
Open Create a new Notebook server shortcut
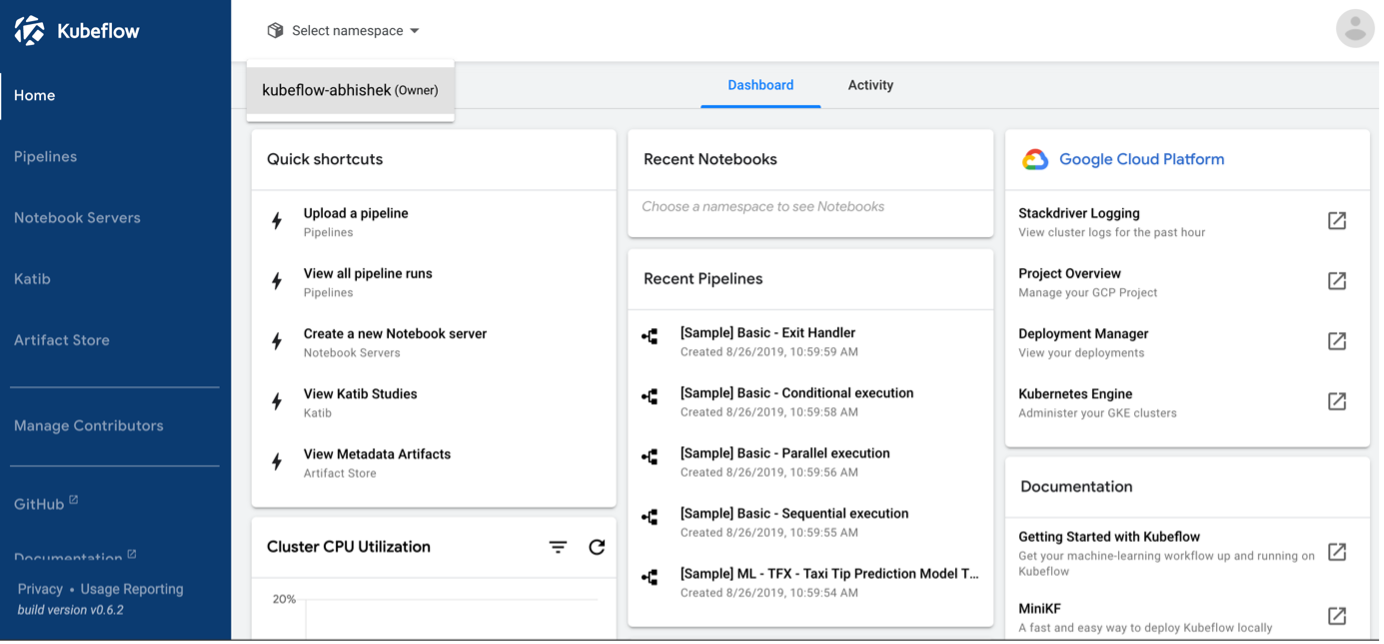[395, 334]
